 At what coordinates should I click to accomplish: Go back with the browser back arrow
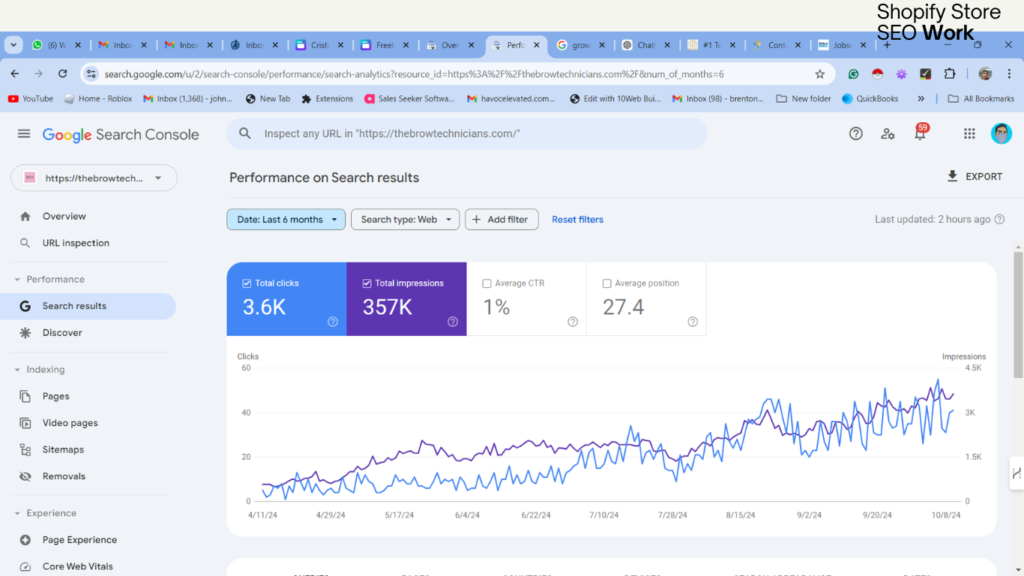(x=15, y=74)
